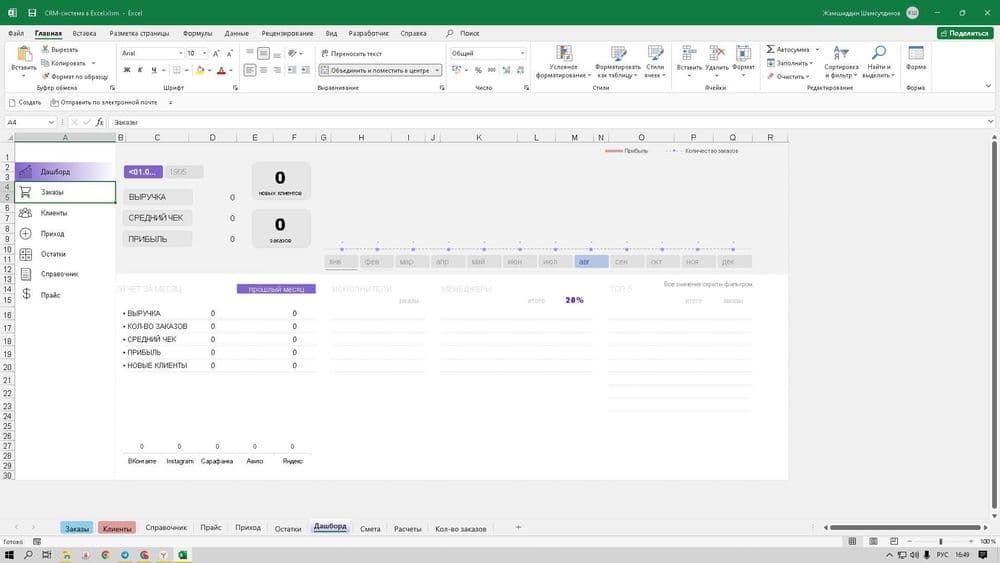Open Excel from the Windows taskbar
This screenshot has width=1000, height=563.
(182, 555)
